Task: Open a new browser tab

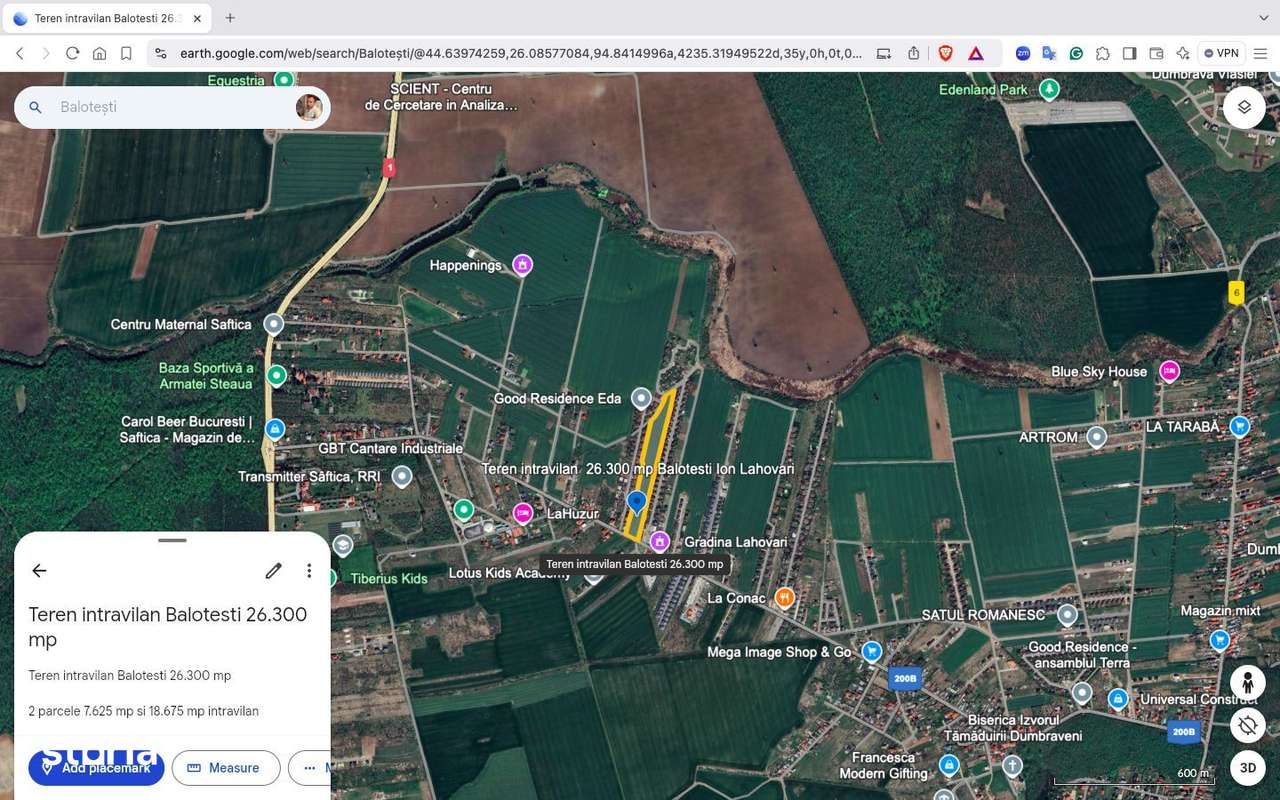Action: pyautogui.click(x=230, y=18)
